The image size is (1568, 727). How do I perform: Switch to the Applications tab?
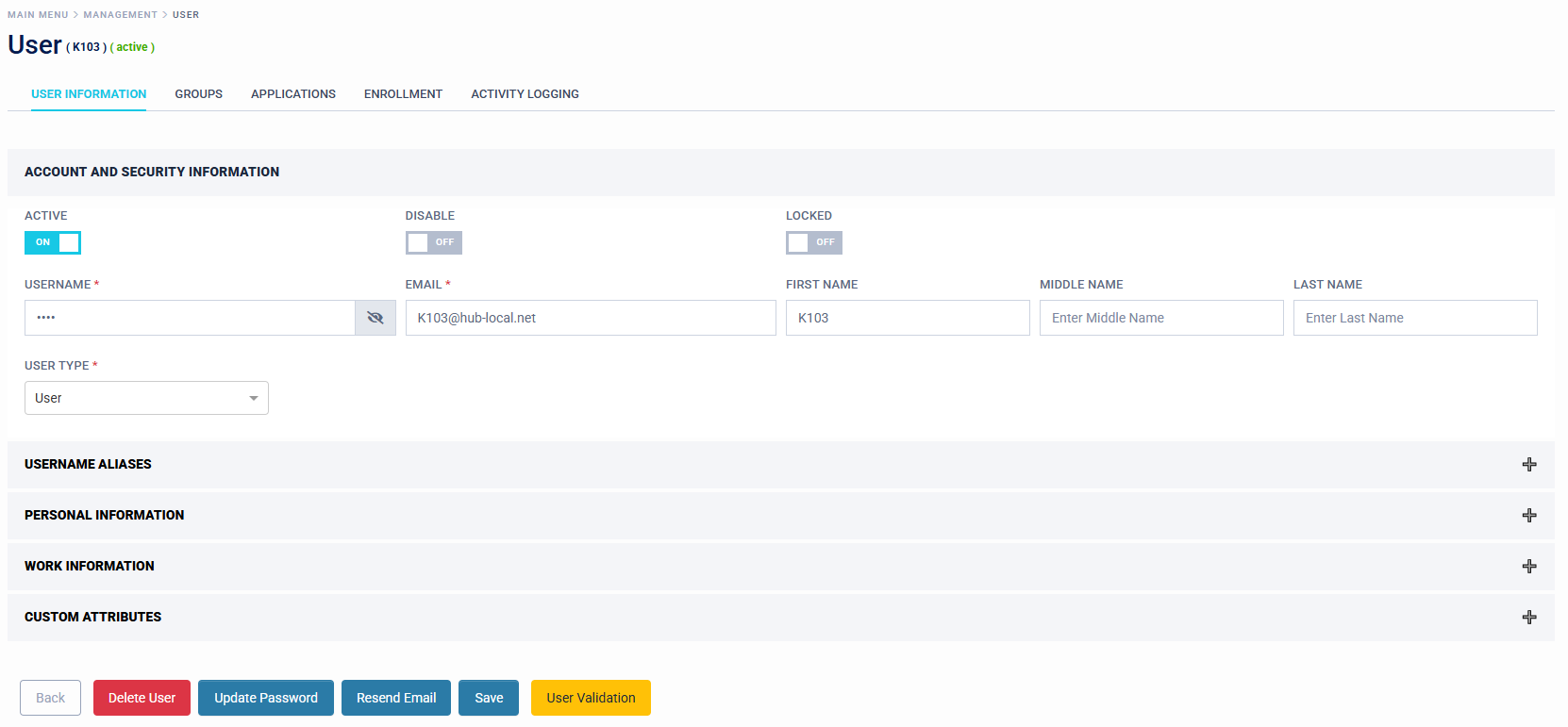(292, 94)
